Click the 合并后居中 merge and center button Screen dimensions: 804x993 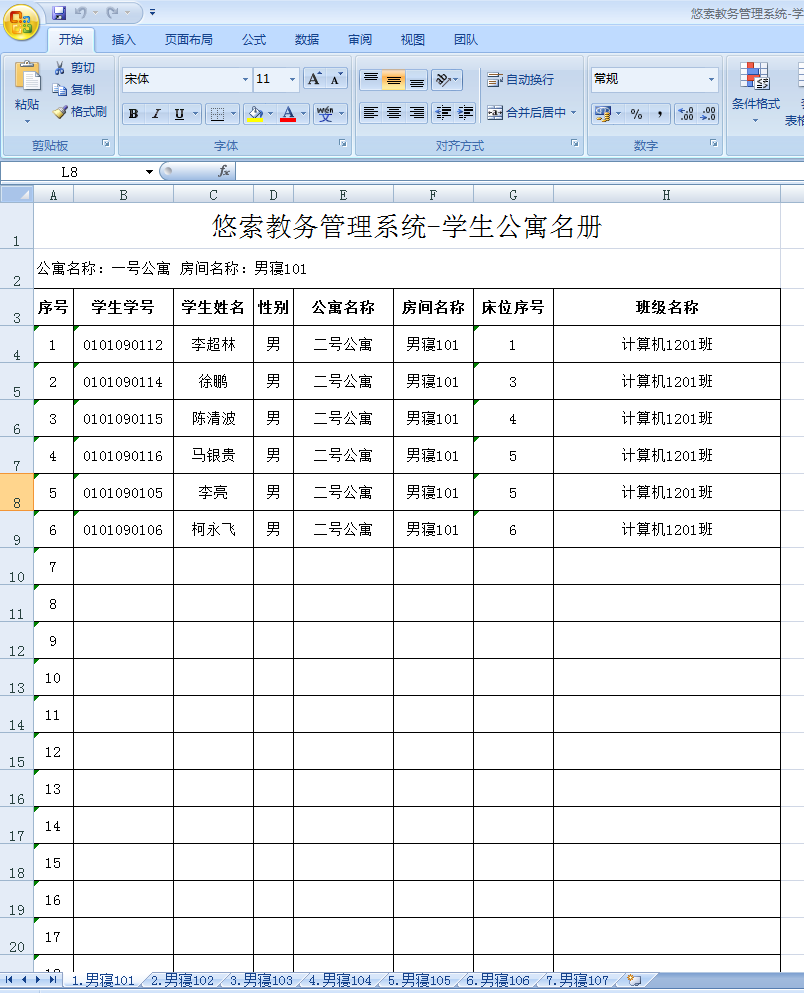pyautogui.click(x=526, y=113)
